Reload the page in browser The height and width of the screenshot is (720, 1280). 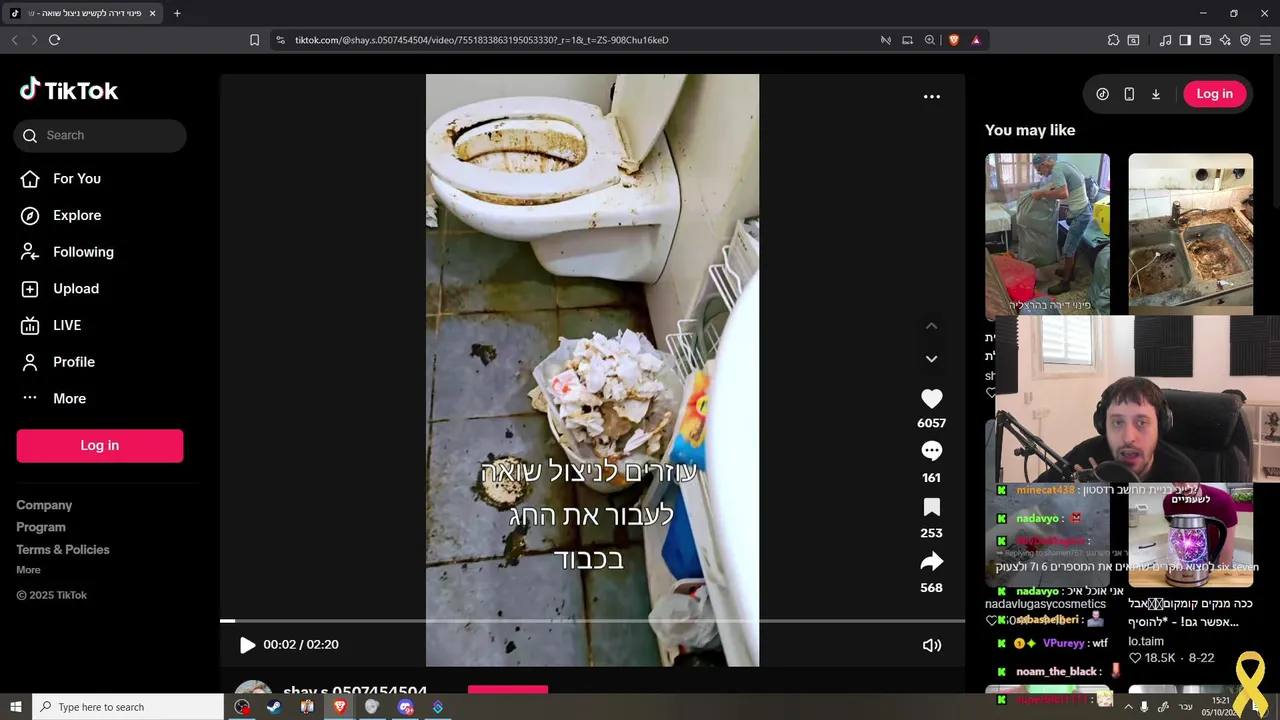click(54, 40)
